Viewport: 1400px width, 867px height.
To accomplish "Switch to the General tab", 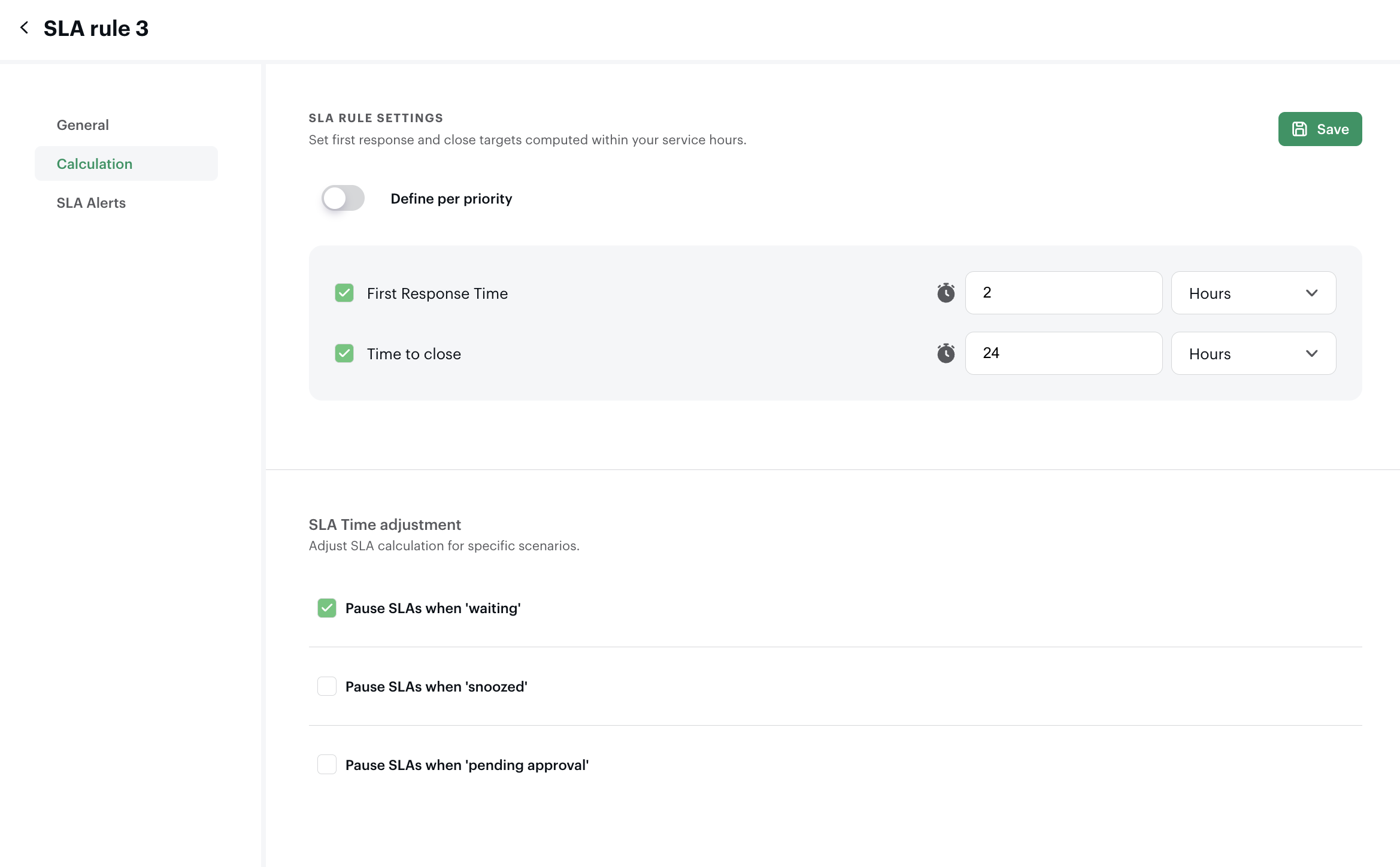I will click(x=83, y=125).
